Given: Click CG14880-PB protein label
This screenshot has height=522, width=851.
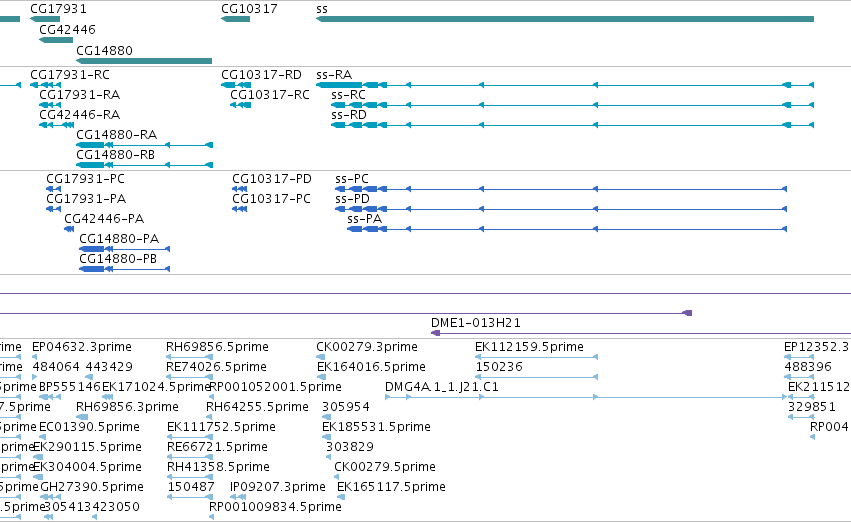Looking at the screenshot, I should (118, 259).
